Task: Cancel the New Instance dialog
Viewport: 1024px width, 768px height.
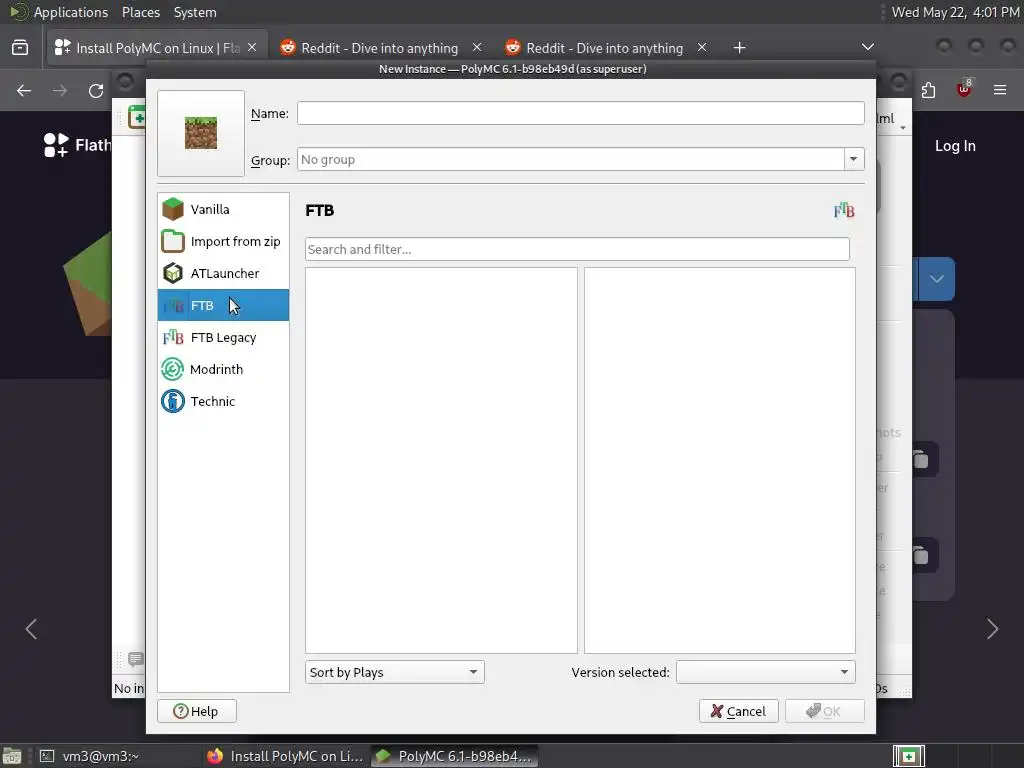Action: (x=739, y=711)
